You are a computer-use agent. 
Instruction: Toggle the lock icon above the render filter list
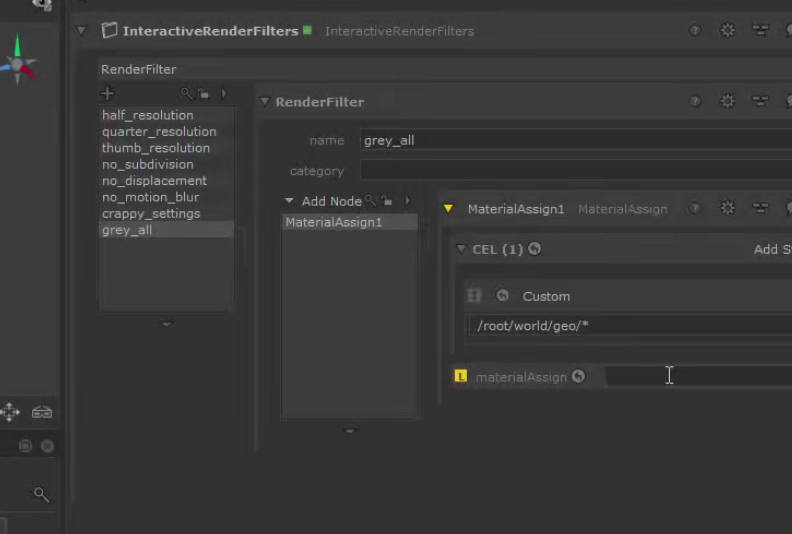click(x=203, y=94)
